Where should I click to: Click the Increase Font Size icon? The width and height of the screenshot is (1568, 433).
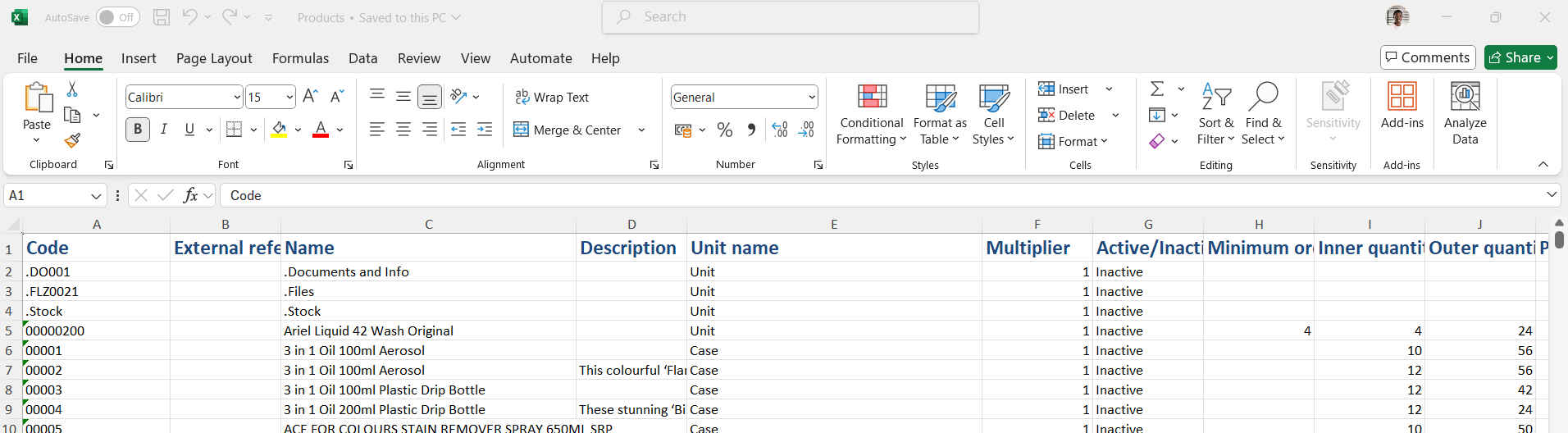point(310,97)
